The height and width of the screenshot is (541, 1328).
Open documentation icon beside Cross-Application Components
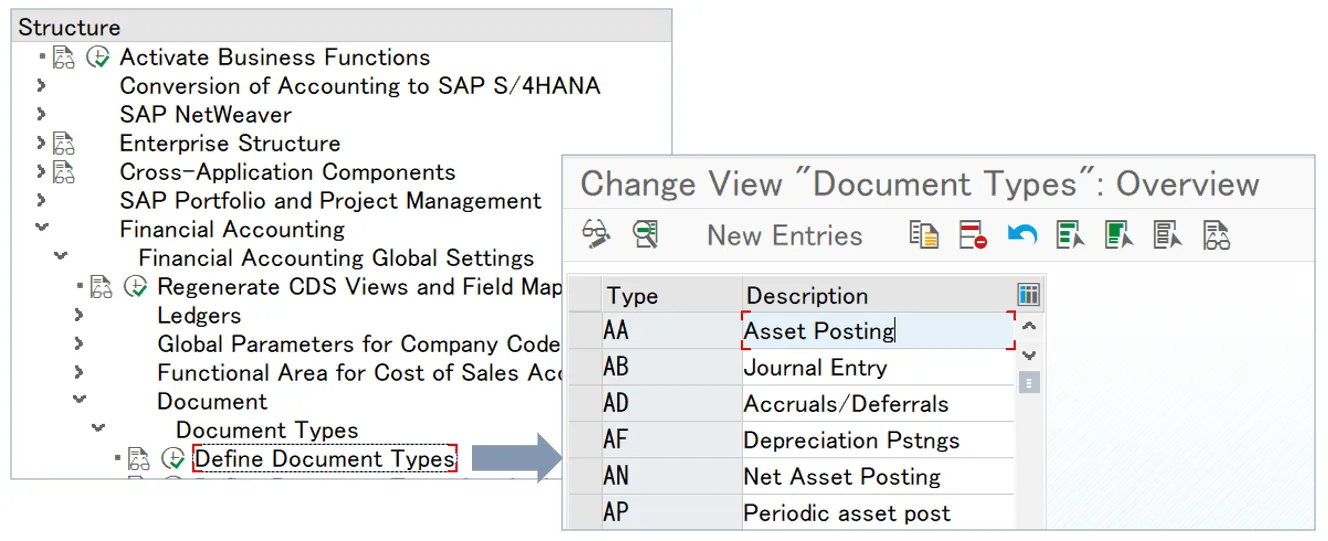64,172
